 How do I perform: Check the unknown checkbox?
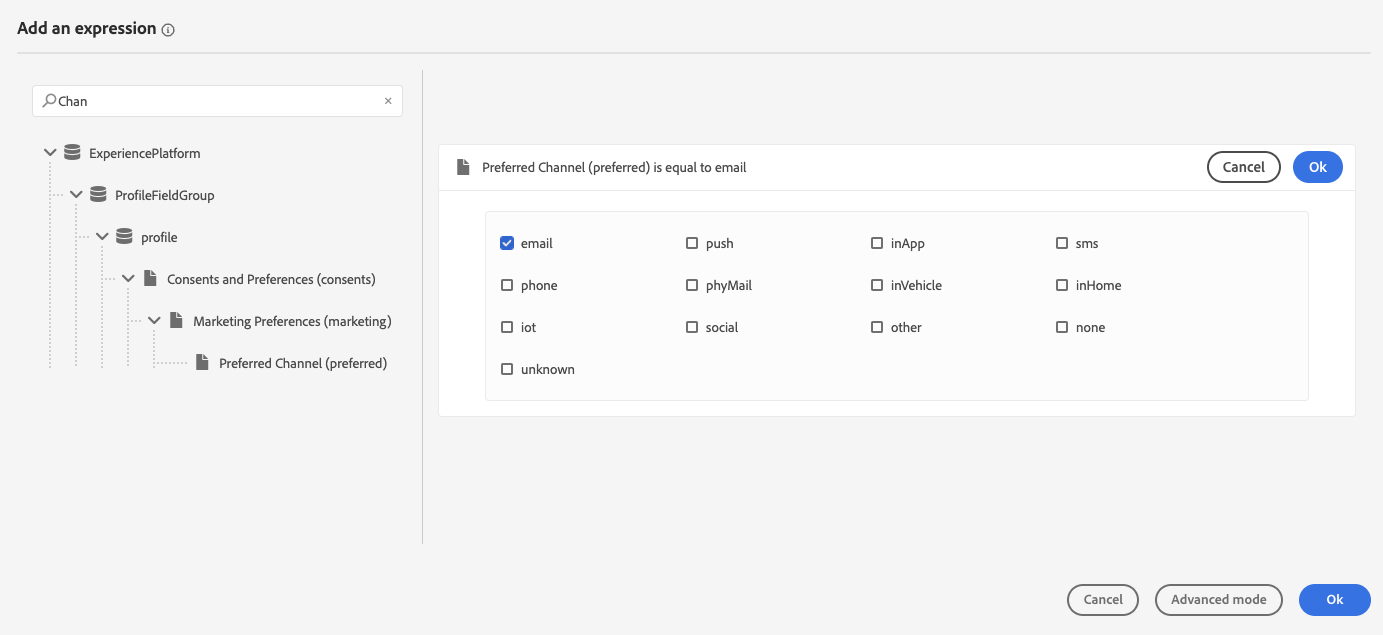click(507, 369)
